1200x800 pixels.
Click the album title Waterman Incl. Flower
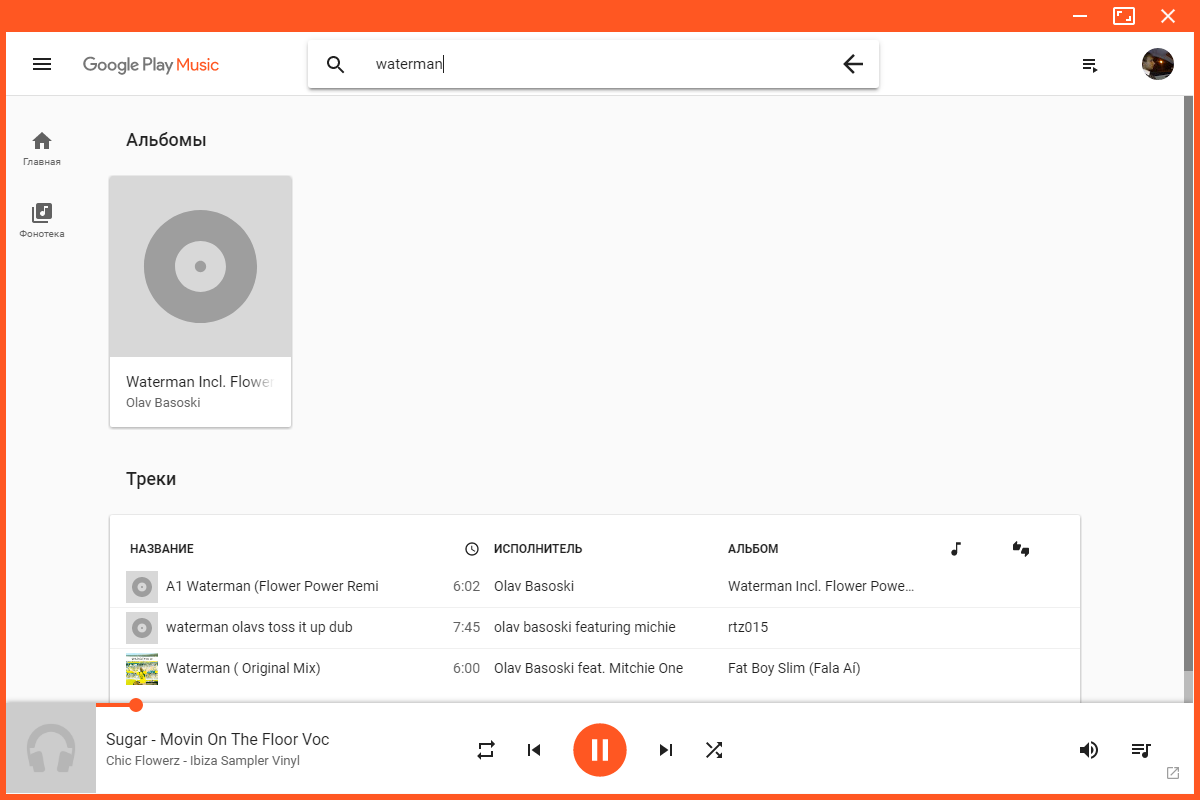pos(199,382)
